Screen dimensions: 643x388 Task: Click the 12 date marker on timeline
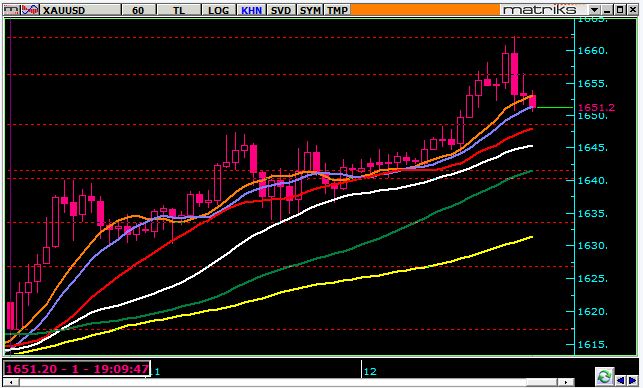[x=370, y=372]
